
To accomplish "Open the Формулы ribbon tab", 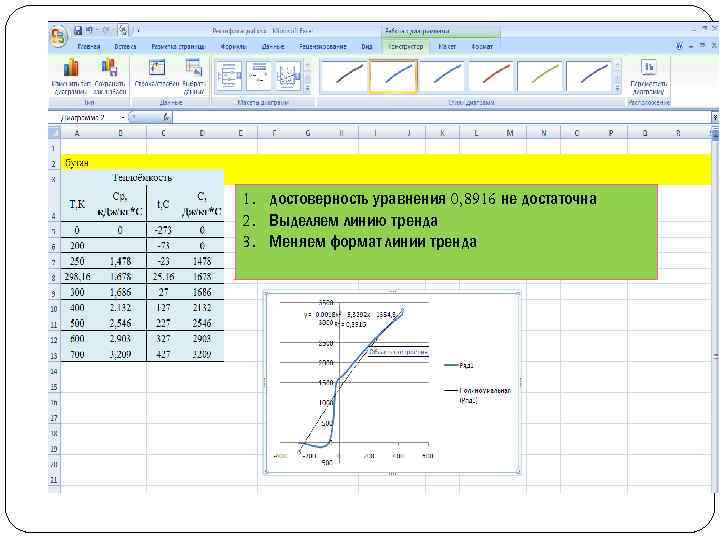I will [233, 46].
